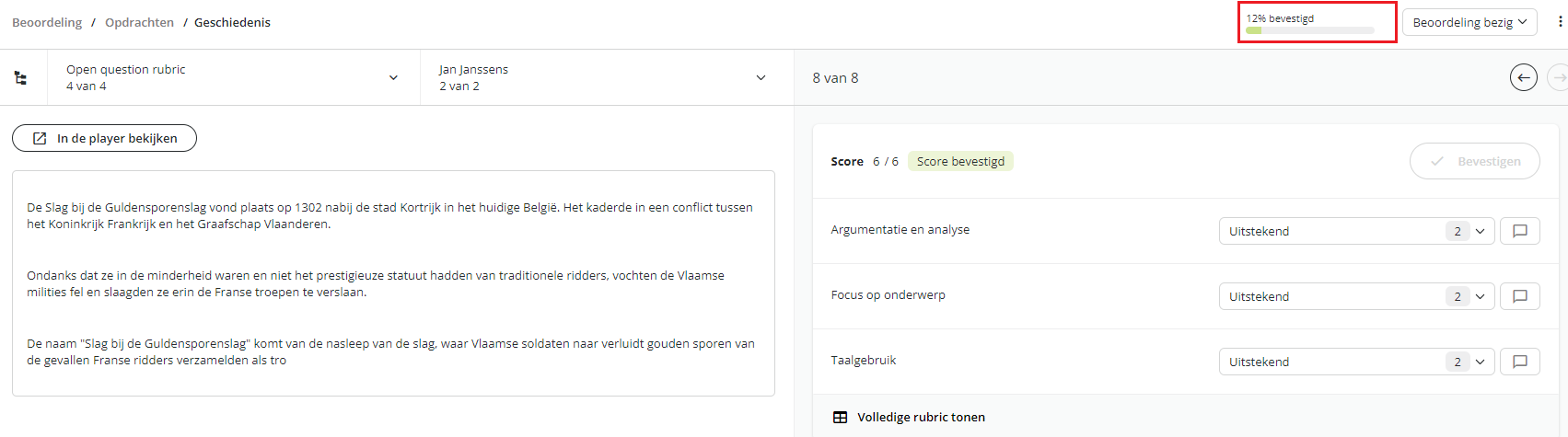Open the Beoordeling bezig status dropdown

coord(1469,22)
